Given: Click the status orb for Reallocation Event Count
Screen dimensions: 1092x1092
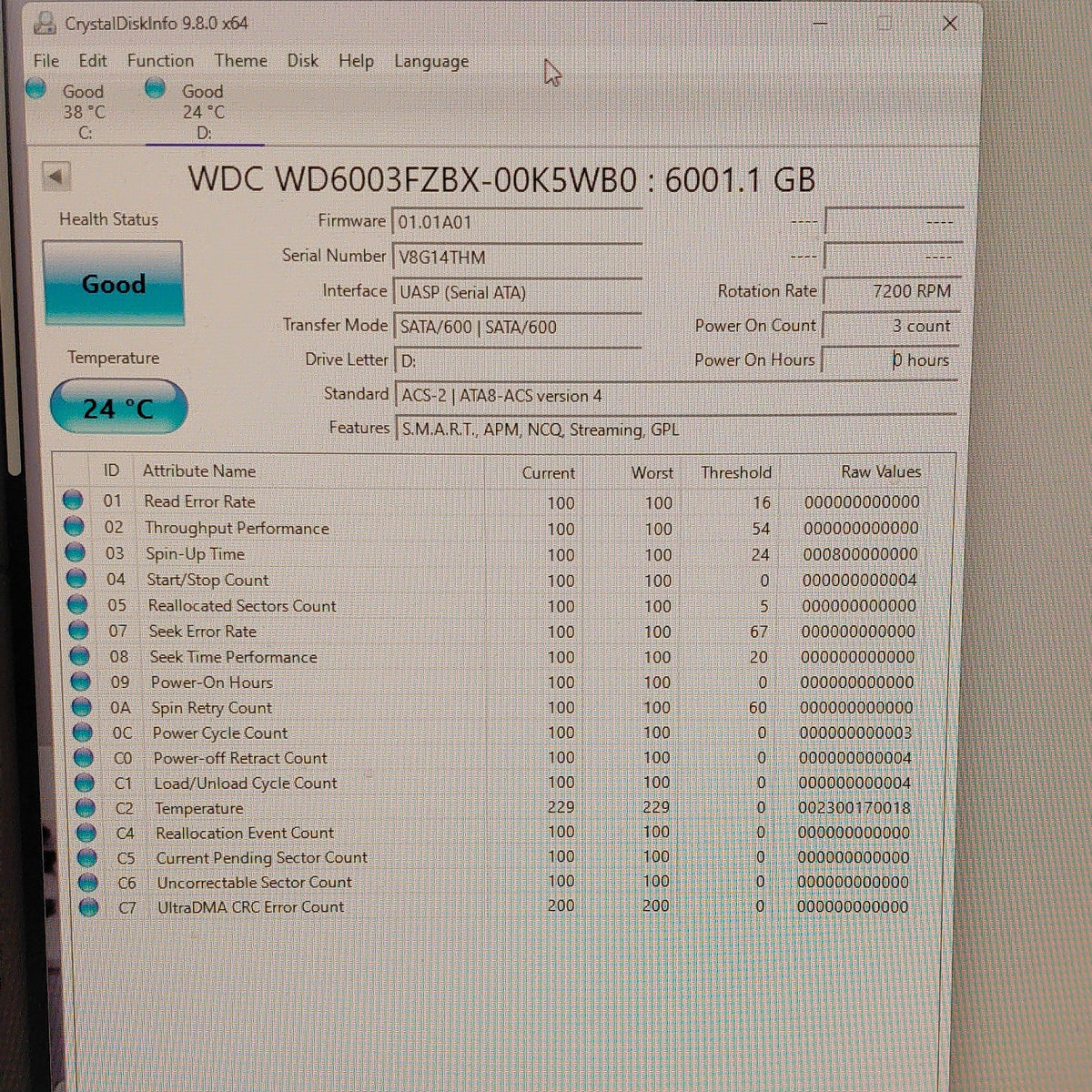Looking at the screenshot, I should pos(86,833).
